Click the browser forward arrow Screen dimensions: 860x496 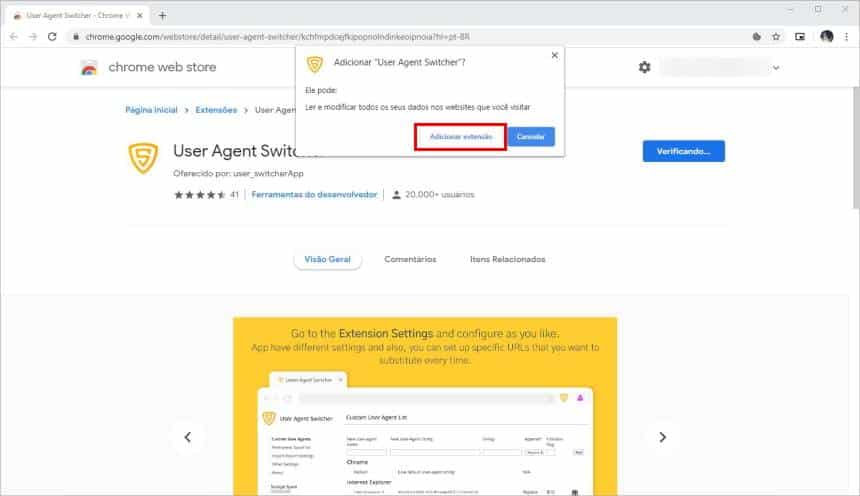click(x=33, y=37)
